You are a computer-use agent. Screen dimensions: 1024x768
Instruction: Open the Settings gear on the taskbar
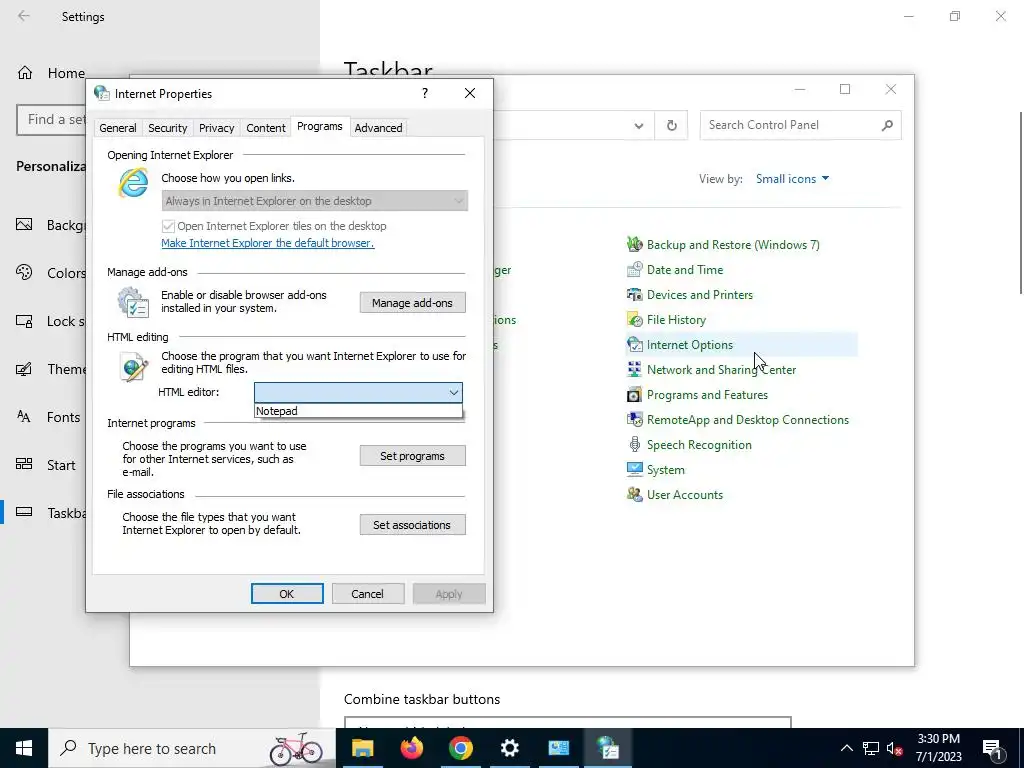coord(509,748)
